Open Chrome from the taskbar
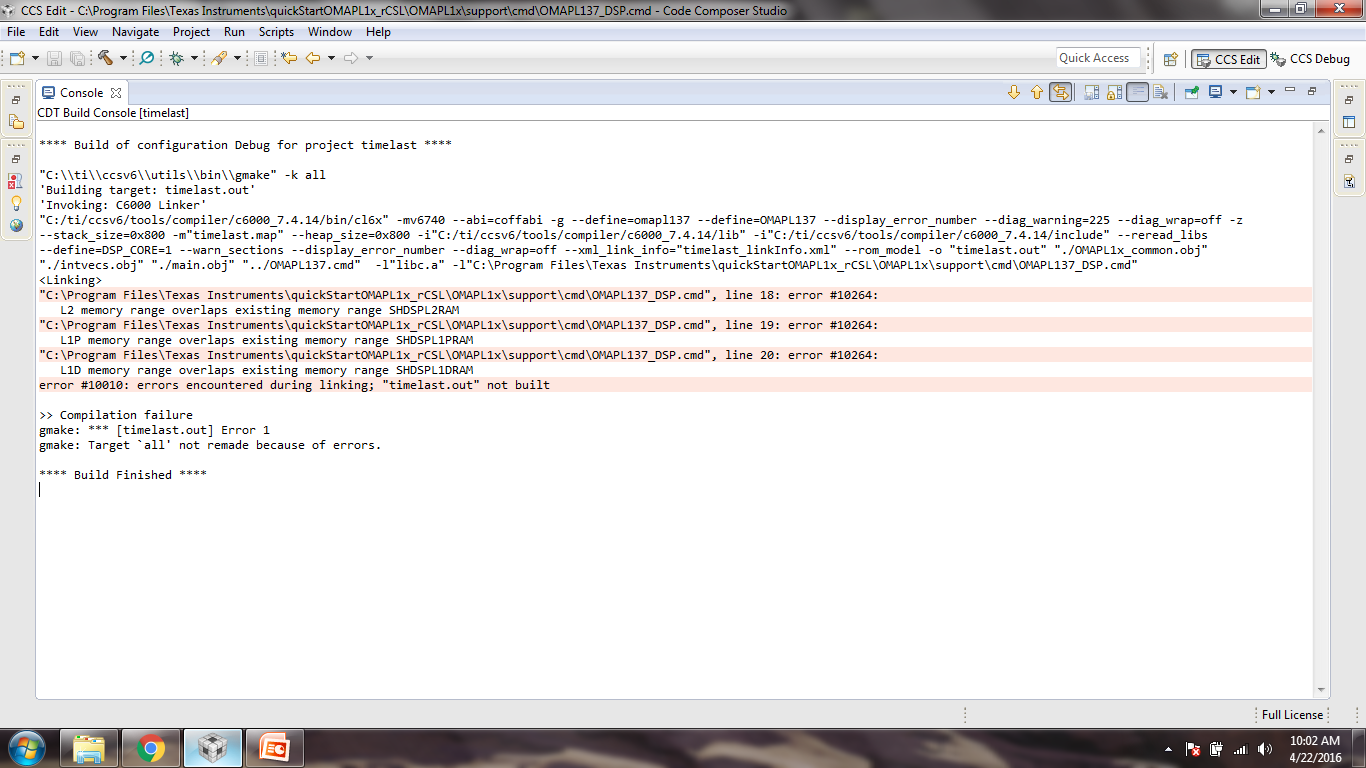1366x768 pixels. tap(151, 748)
